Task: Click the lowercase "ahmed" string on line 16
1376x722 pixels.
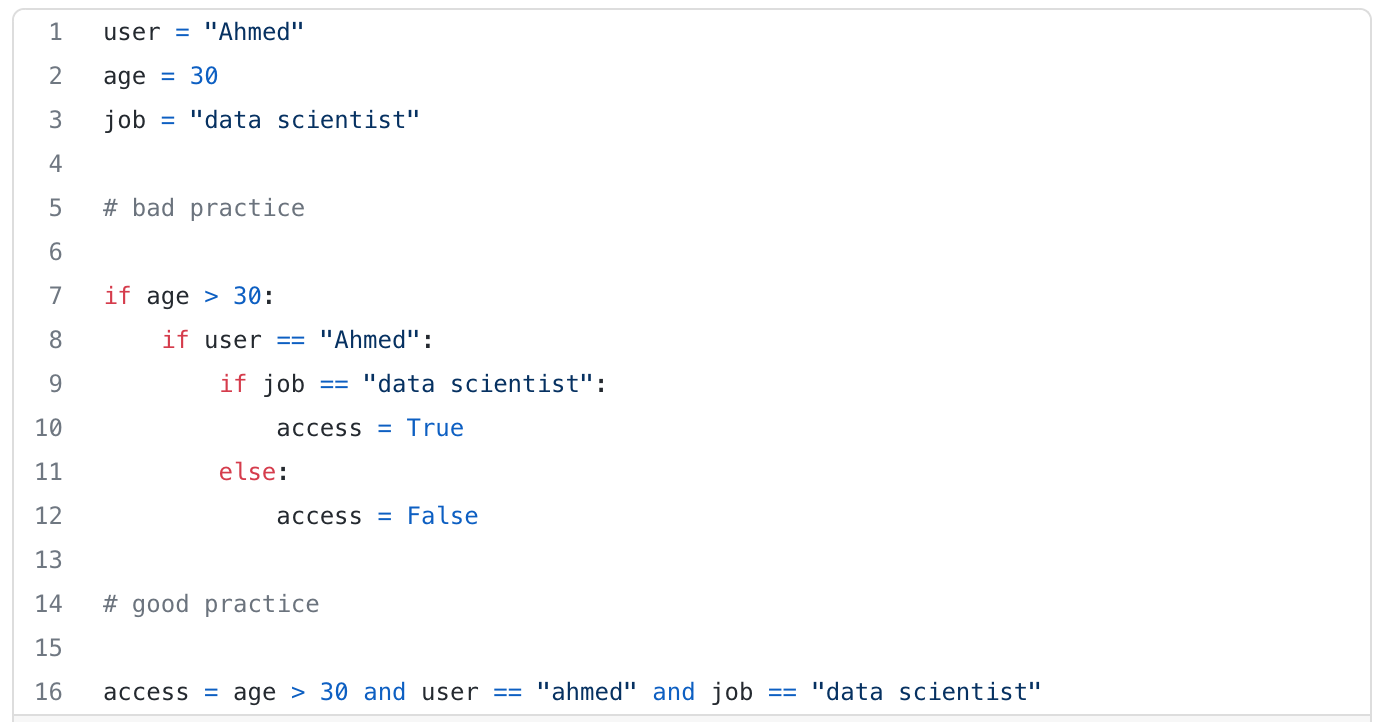Action: 586,692
